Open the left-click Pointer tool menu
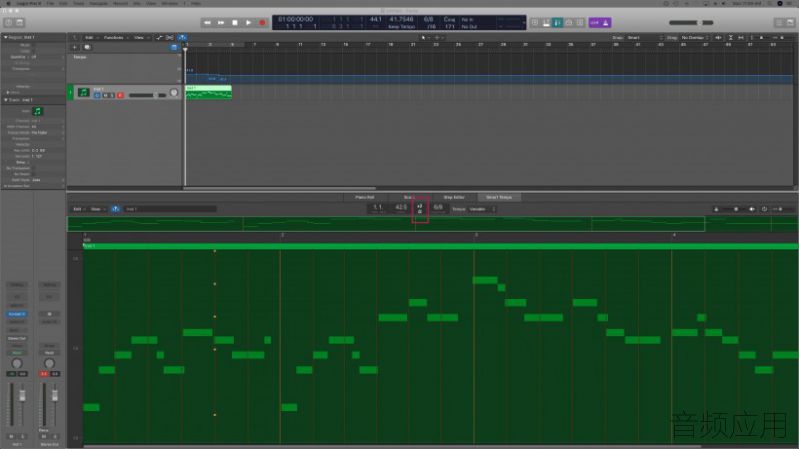The width and height of the screenshot is (799, 449). pyautogui.click(x=424, y=38)
